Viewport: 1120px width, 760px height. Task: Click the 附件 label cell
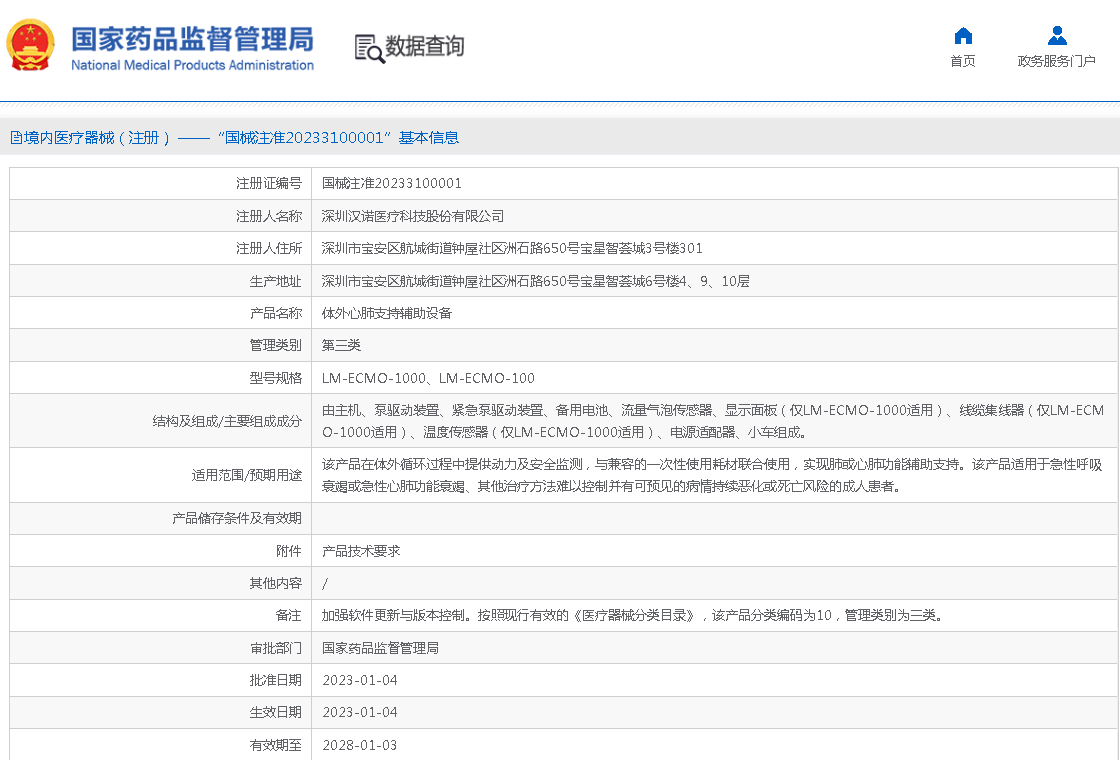161,551
